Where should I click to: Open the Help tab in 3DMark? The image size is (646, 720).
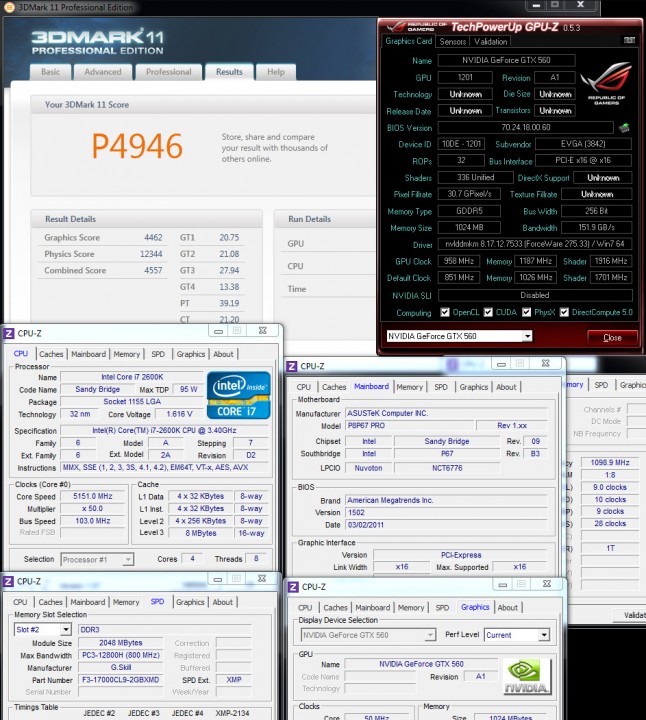click(275, 72)
